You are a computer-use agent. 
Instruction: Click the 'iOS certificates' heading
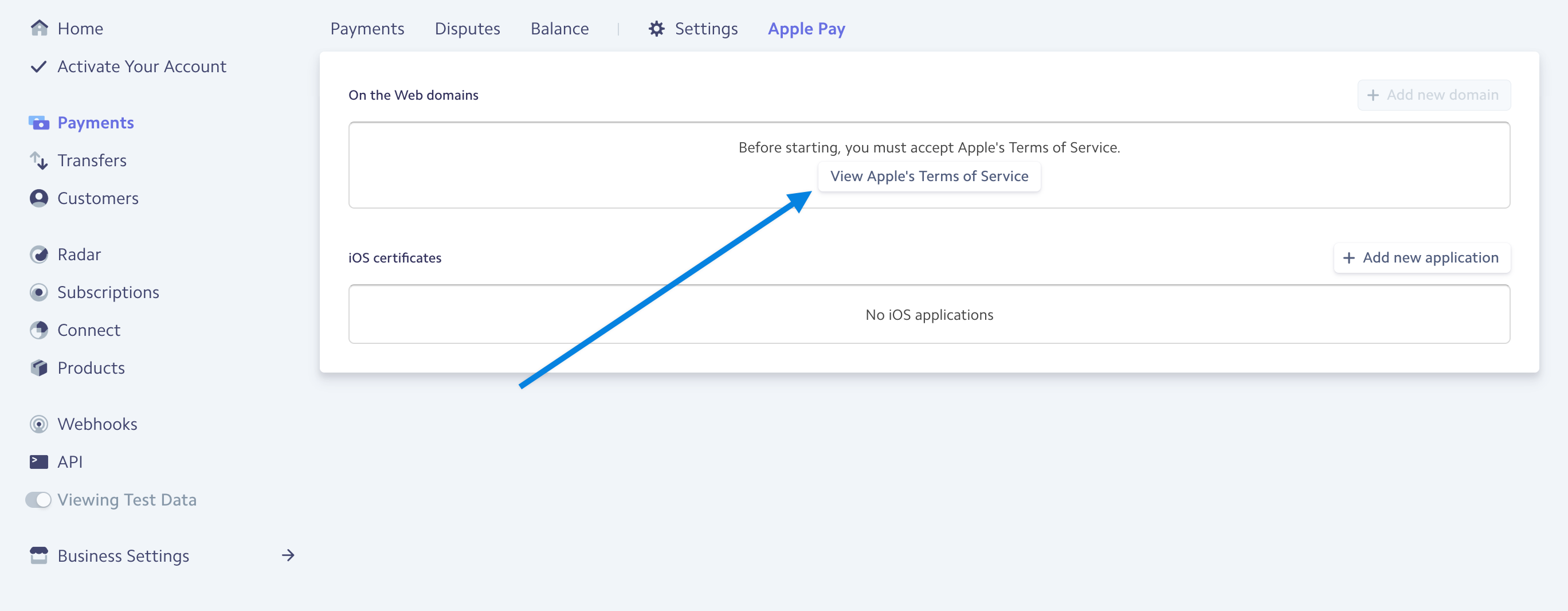pos(394,258)
